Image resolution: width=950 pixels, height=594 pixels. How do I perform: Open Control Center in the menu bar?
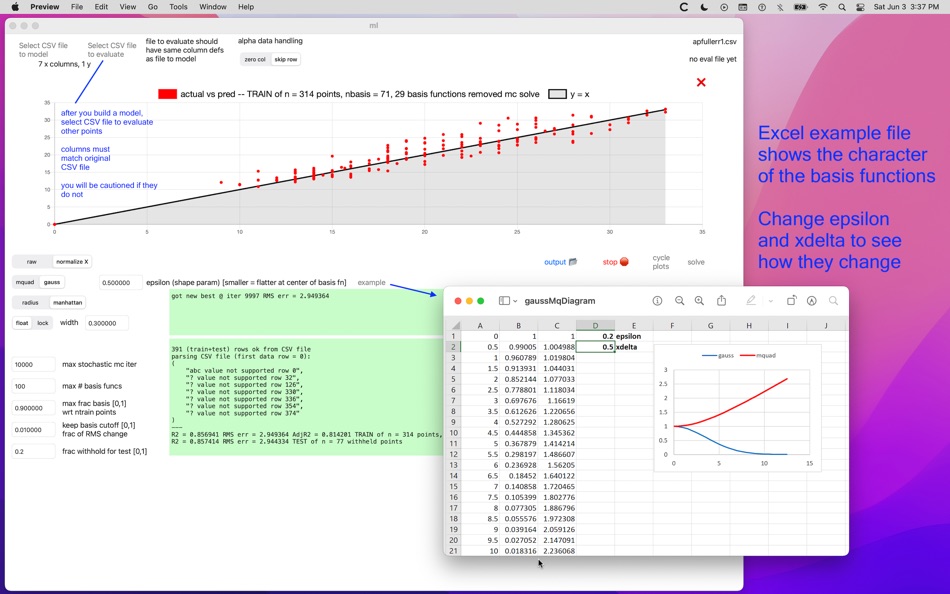pyautogui.click(x=860, y=7)
